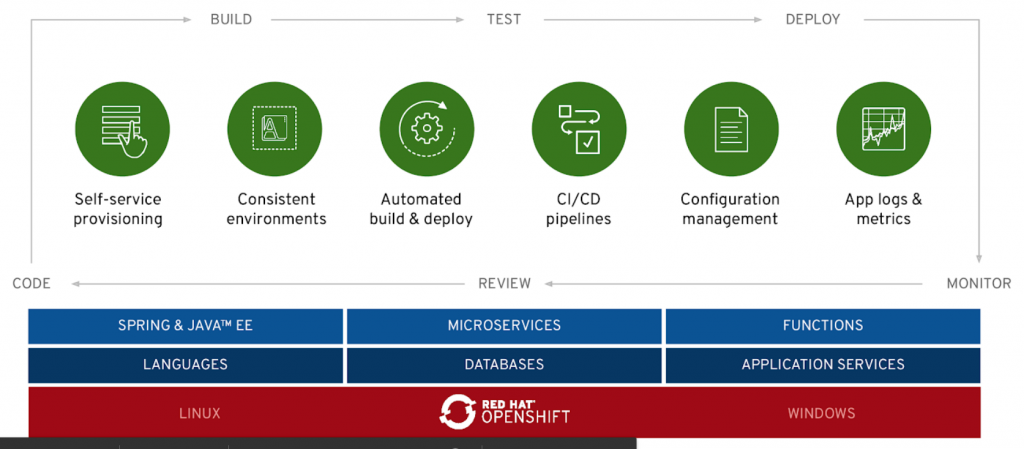Image resolution: width=1024 pixels, height=449 pixels.
Task: Select the App logs & metrics chart icon
Action: coord(883,128)
